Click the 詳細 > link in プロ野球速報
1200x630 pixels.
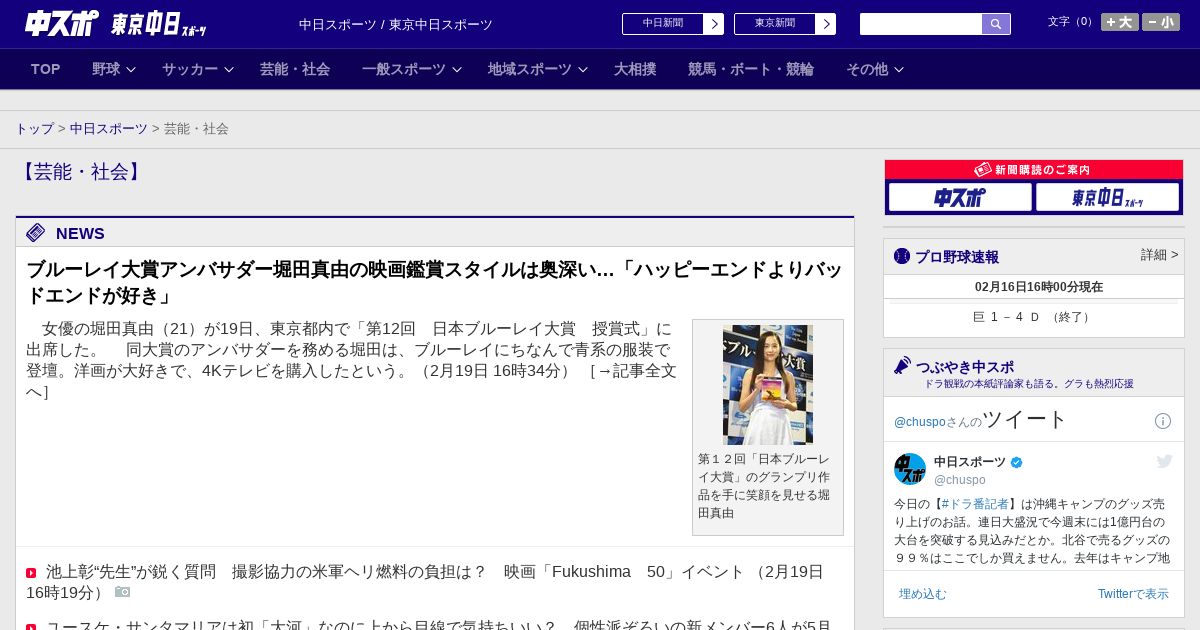(1160, 255)
